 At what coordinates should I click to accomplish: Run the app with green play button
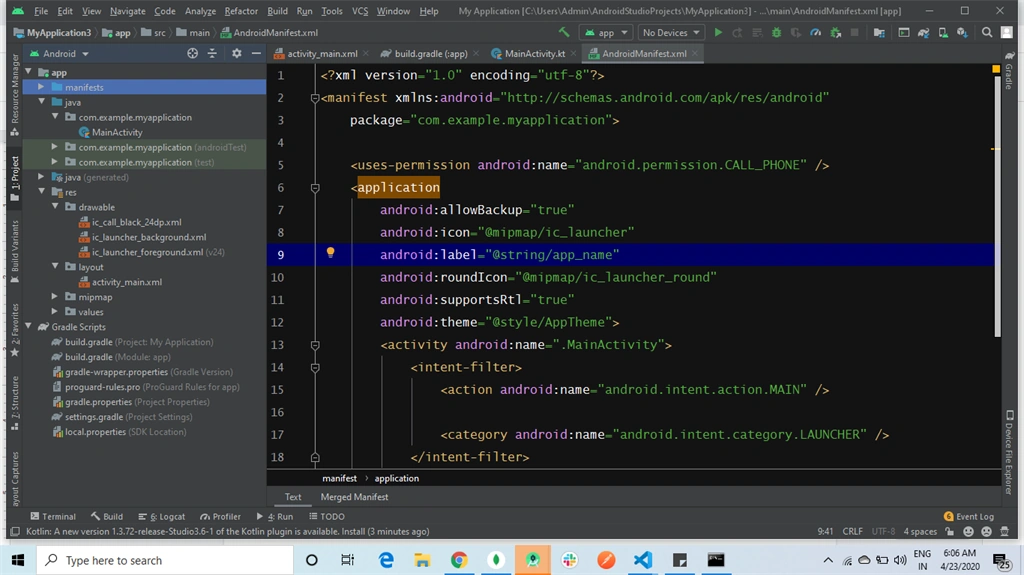(x=718, y=32)
